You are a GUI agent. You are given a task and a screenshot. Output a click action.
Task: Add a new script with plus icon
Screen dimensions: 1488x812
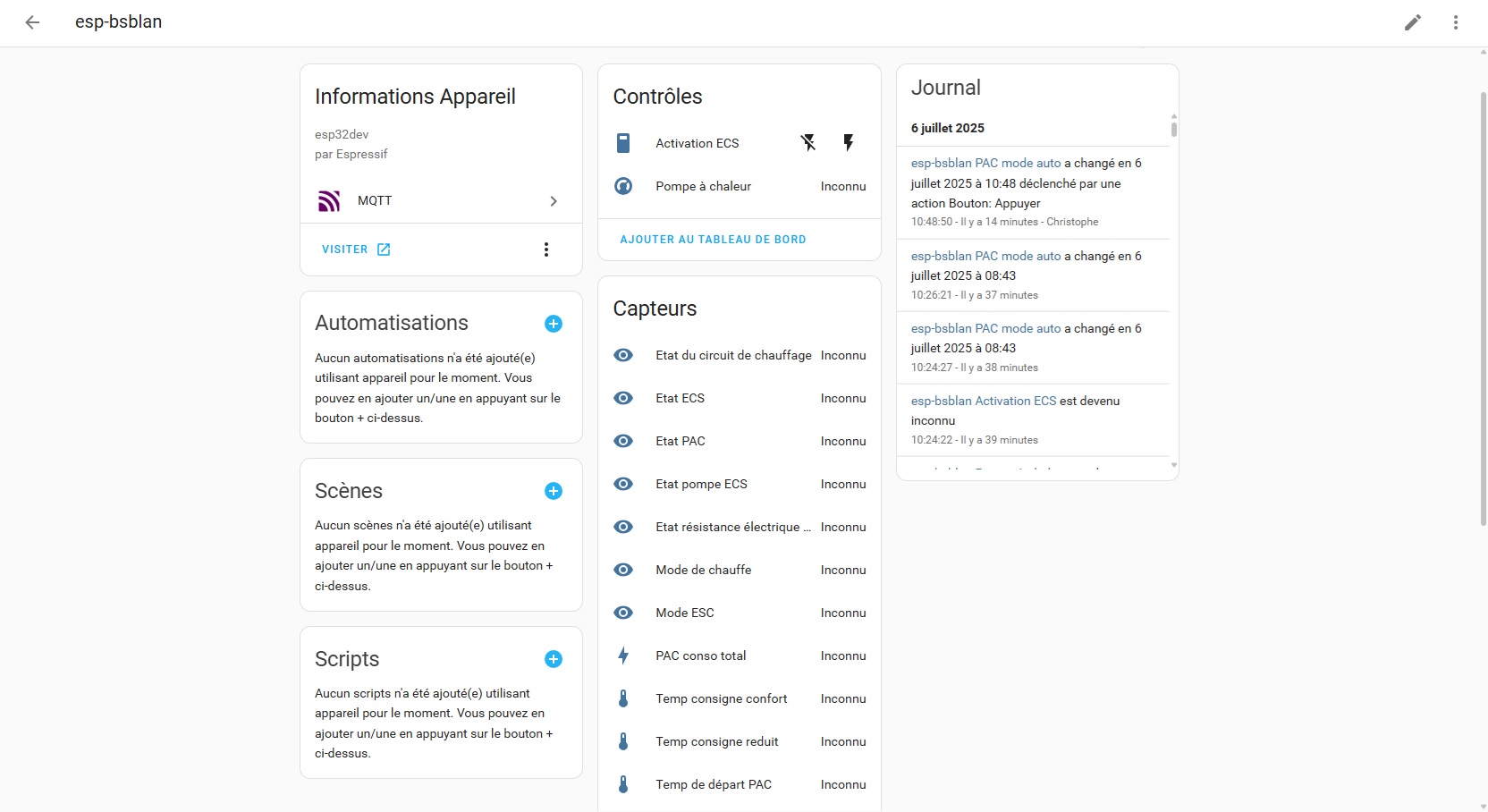coord(554,659)
